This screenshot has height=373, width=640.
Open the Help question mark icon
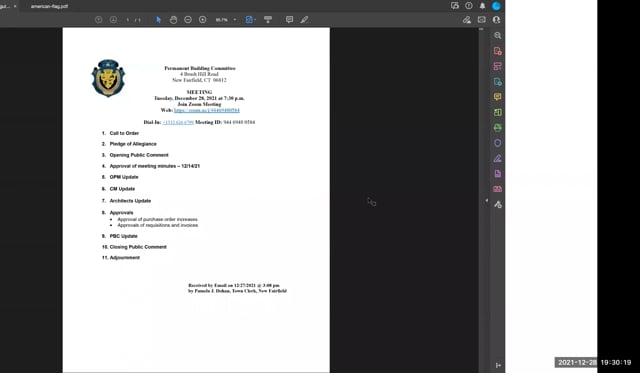[469, 6]
